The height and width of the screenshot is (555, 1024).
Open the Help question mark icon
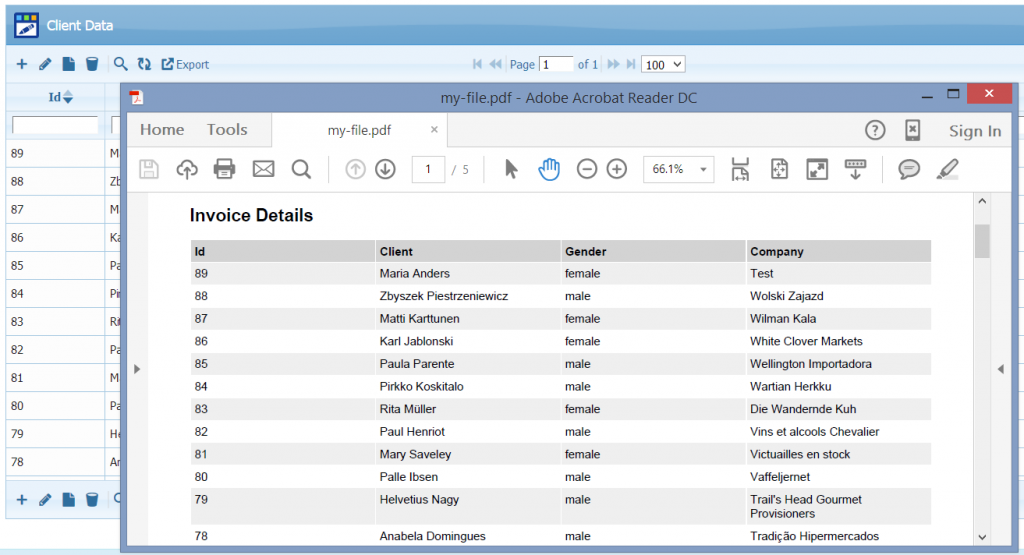coord(875,130)
